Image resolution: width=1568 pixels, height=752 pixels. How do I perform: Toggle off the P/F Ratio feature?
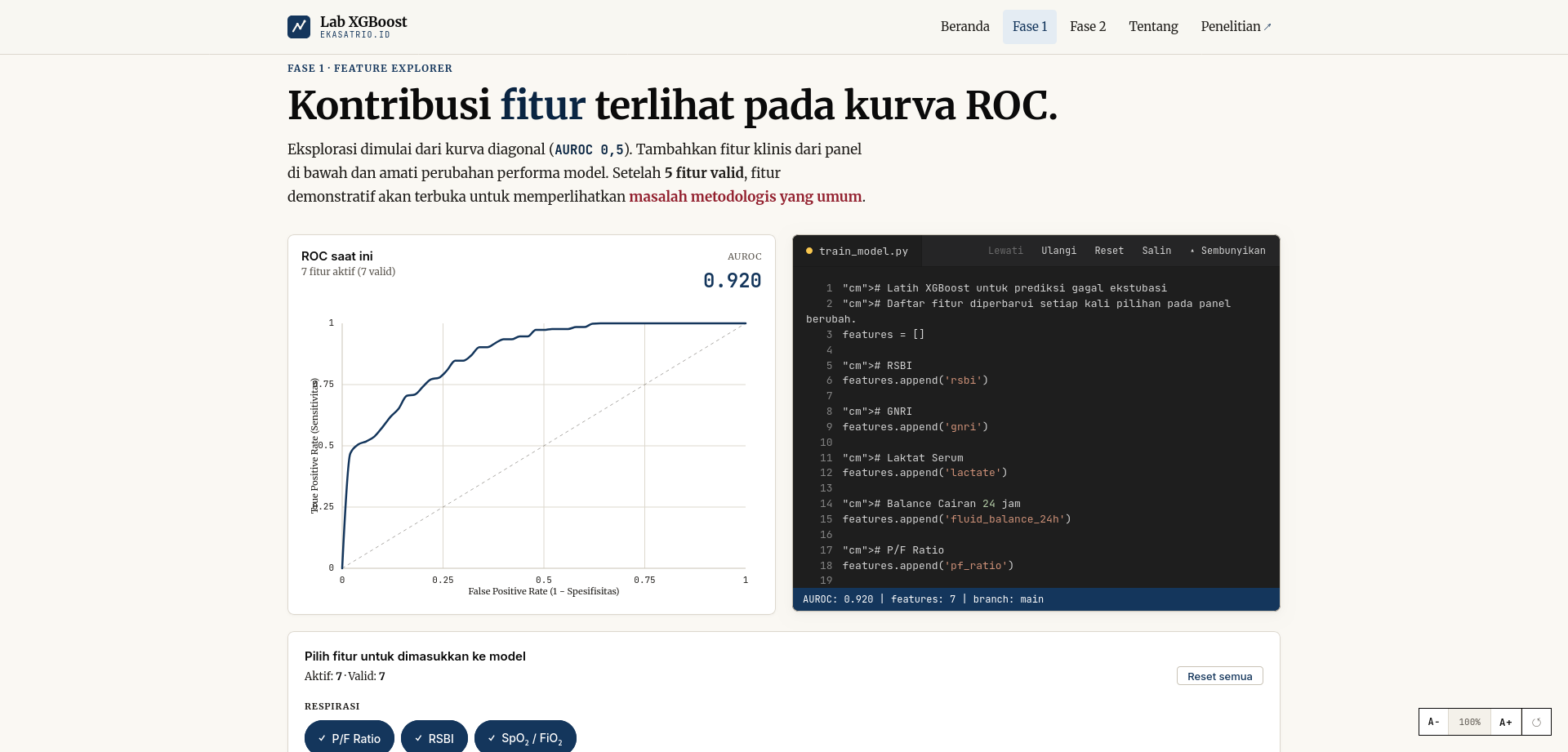click(350, 738)
